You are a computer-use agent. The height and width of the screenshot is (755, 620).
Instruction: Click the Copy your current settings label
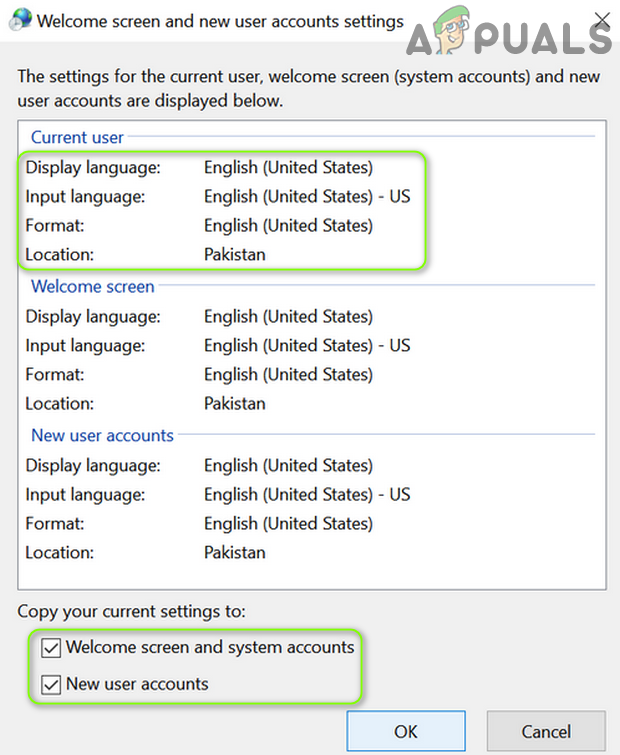point(131,611)
